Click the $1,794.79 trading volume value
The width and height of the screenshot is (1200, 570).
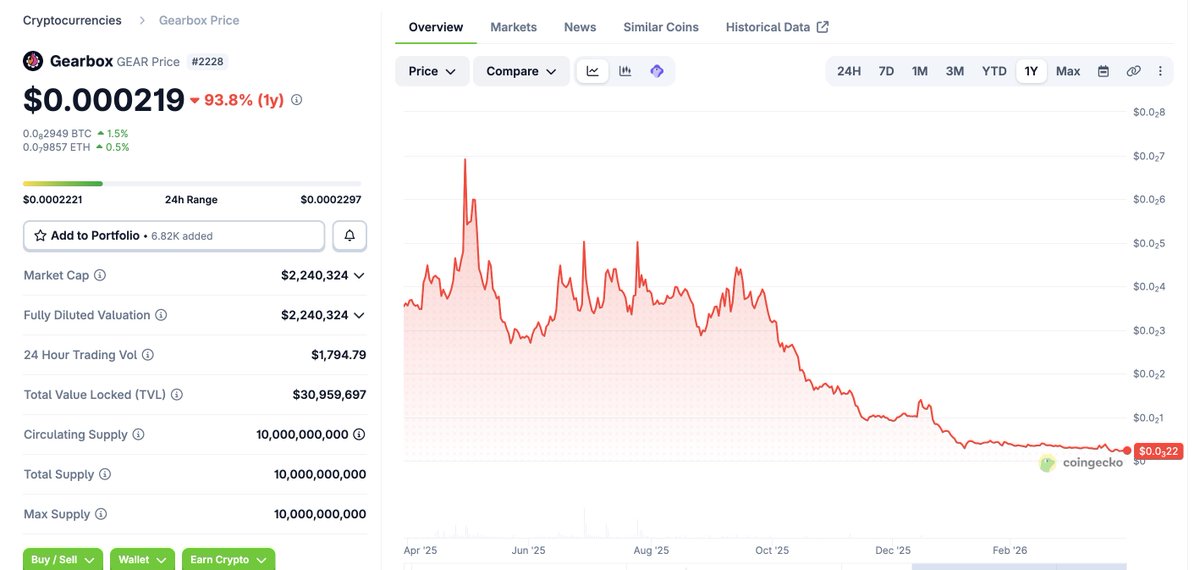[x=339, y=355]
